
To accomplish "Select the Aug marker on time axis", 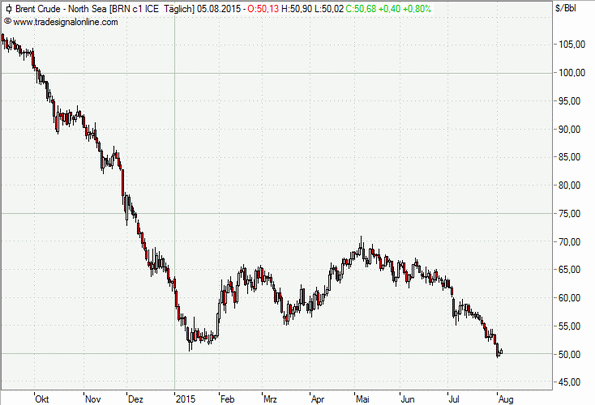I will click(x=506, y=399).
